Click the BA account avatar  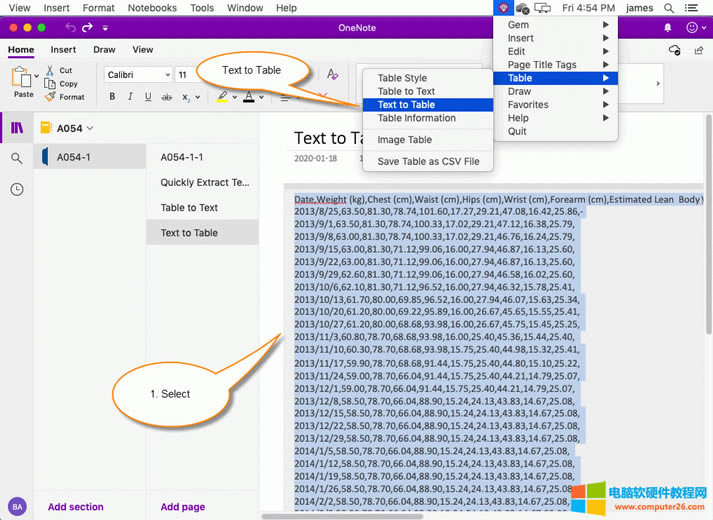pyautogui.click(x=17, y=506)
